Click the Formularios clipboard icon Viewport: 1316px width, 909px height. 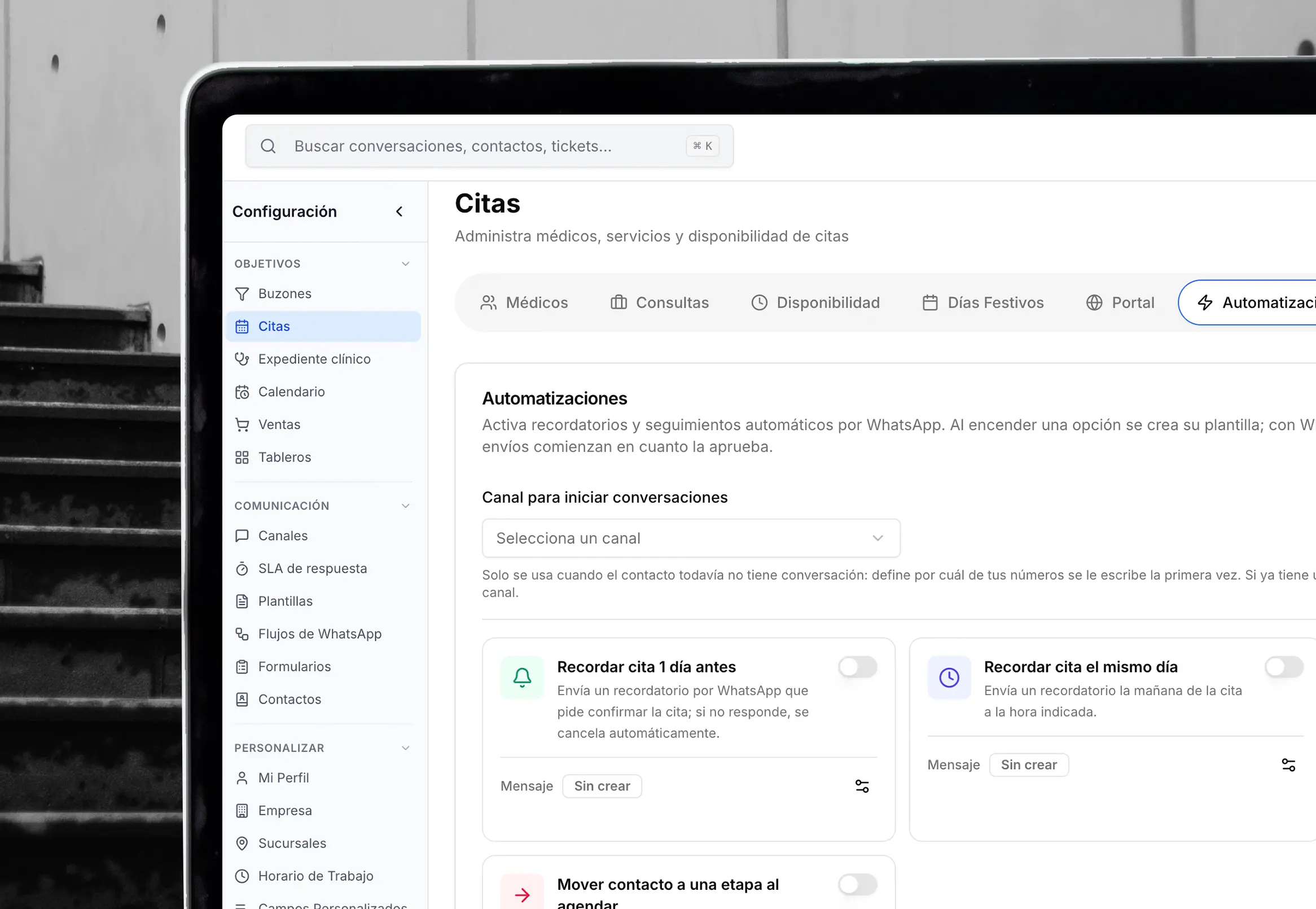(x=242, y=667)
